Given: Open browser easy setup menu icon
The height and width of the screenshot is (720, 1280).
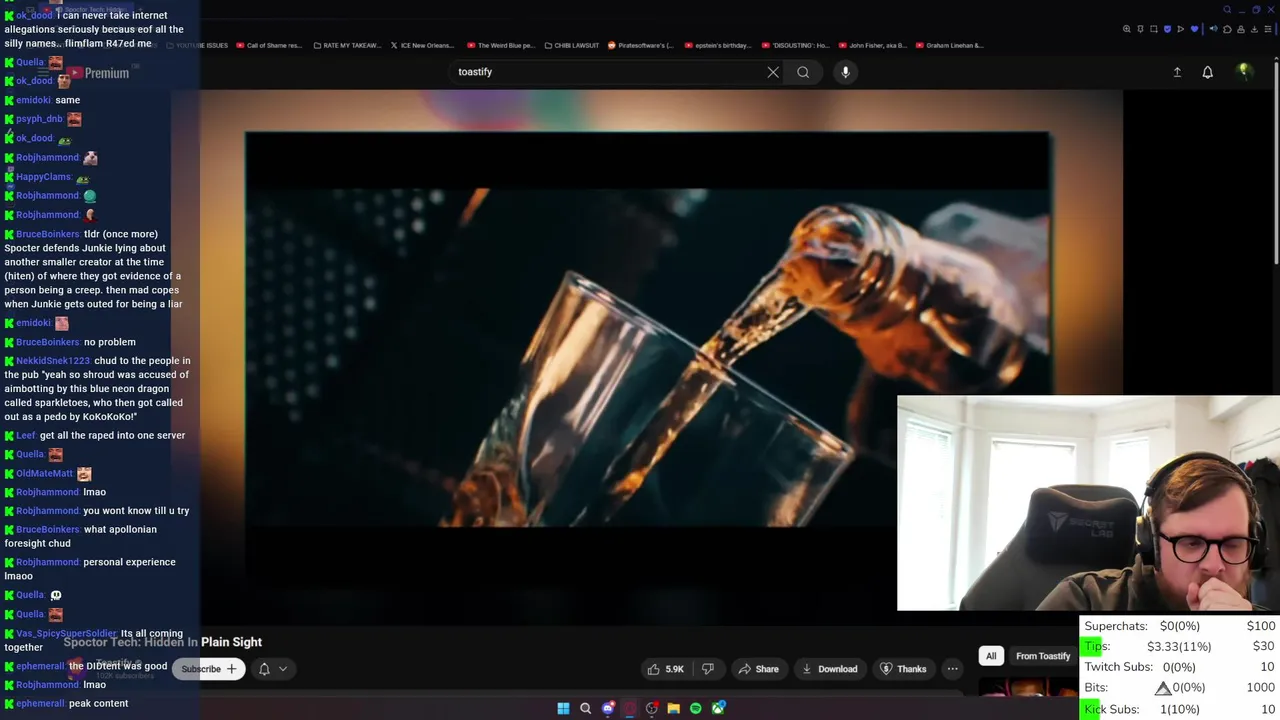Looking at the screenshot, I should point(1268,29).
